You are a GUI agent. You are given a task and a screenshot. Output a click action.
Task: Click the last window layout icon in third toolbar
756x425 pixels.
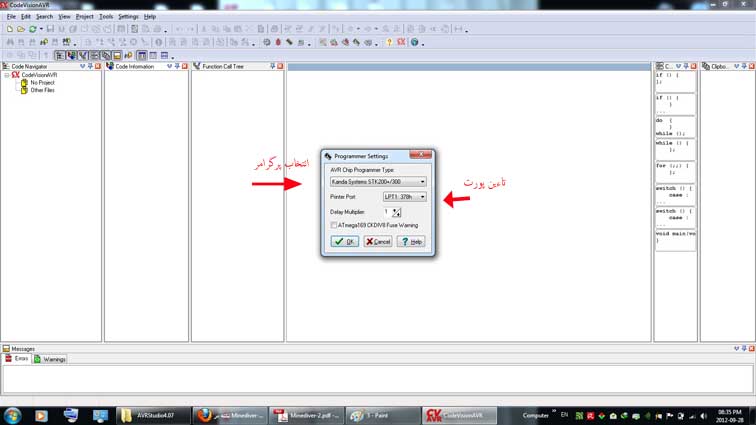pyautogui.click(x=164, y=55)
